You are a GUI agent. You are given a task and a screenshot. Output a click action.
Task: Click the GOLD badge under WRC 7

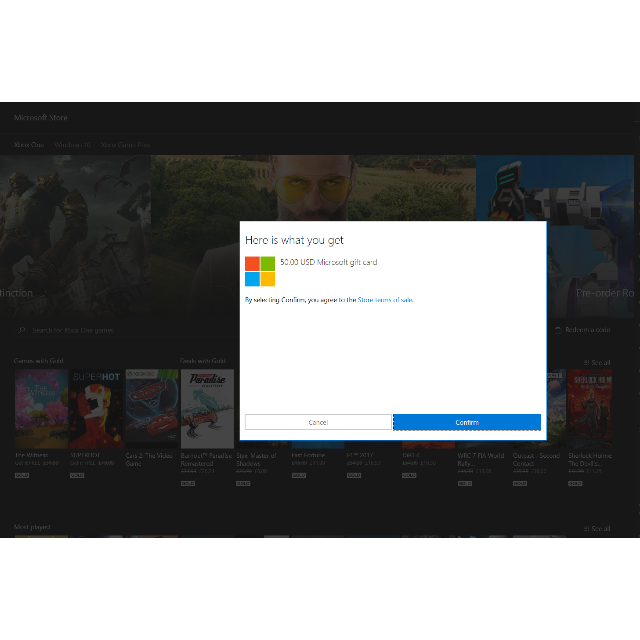[464, 483]
